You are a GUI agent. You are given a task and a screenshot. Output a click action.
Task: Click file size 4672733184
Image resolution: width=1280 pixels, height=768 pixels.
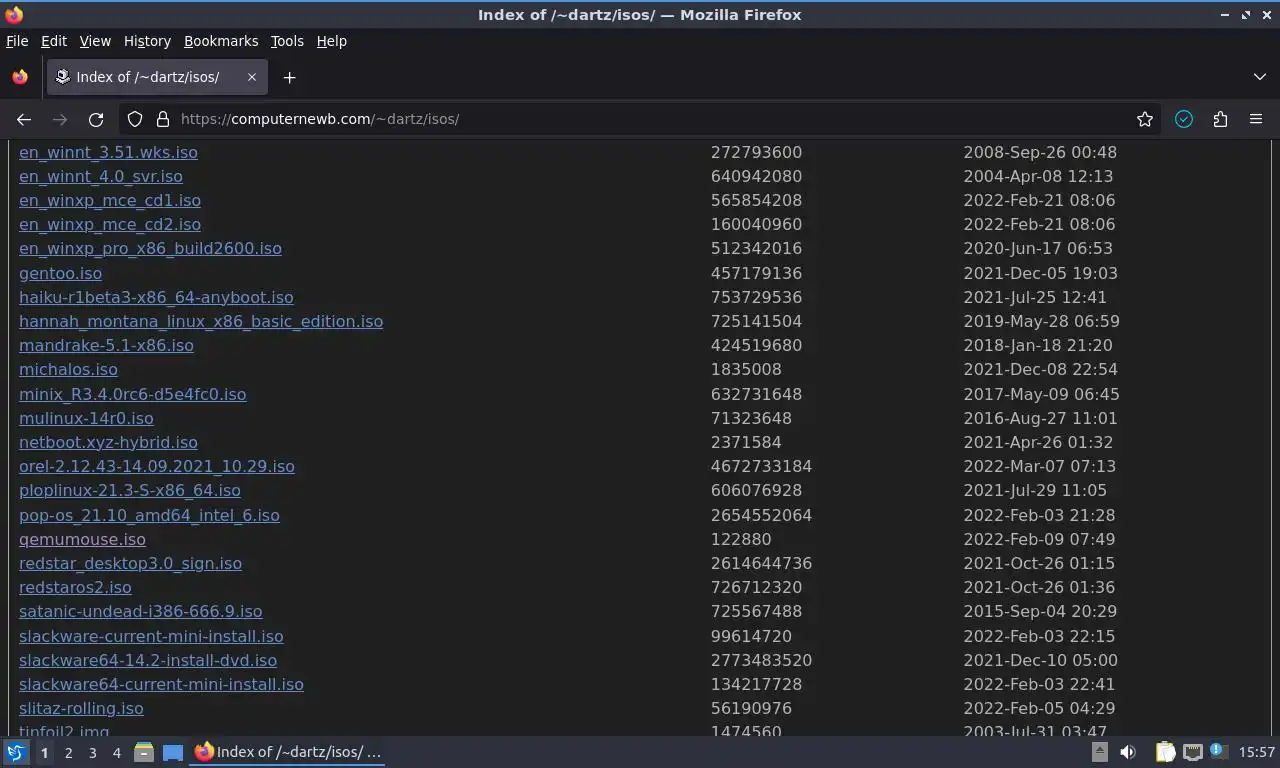761,466
